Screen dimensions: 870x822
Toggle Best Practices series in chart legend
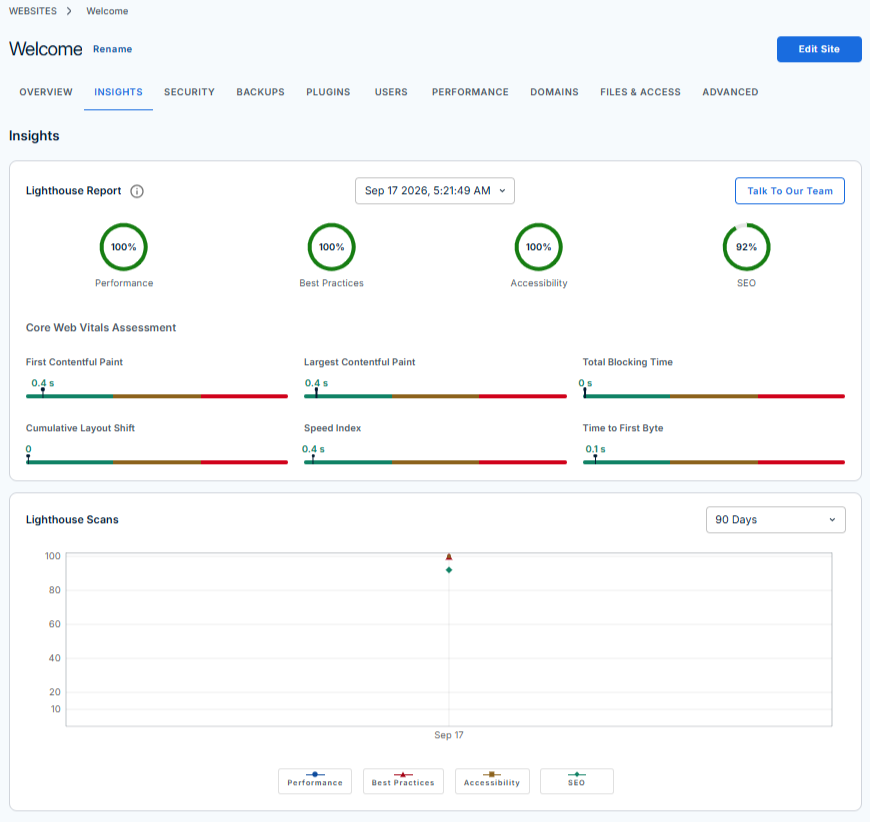point(403,781)
